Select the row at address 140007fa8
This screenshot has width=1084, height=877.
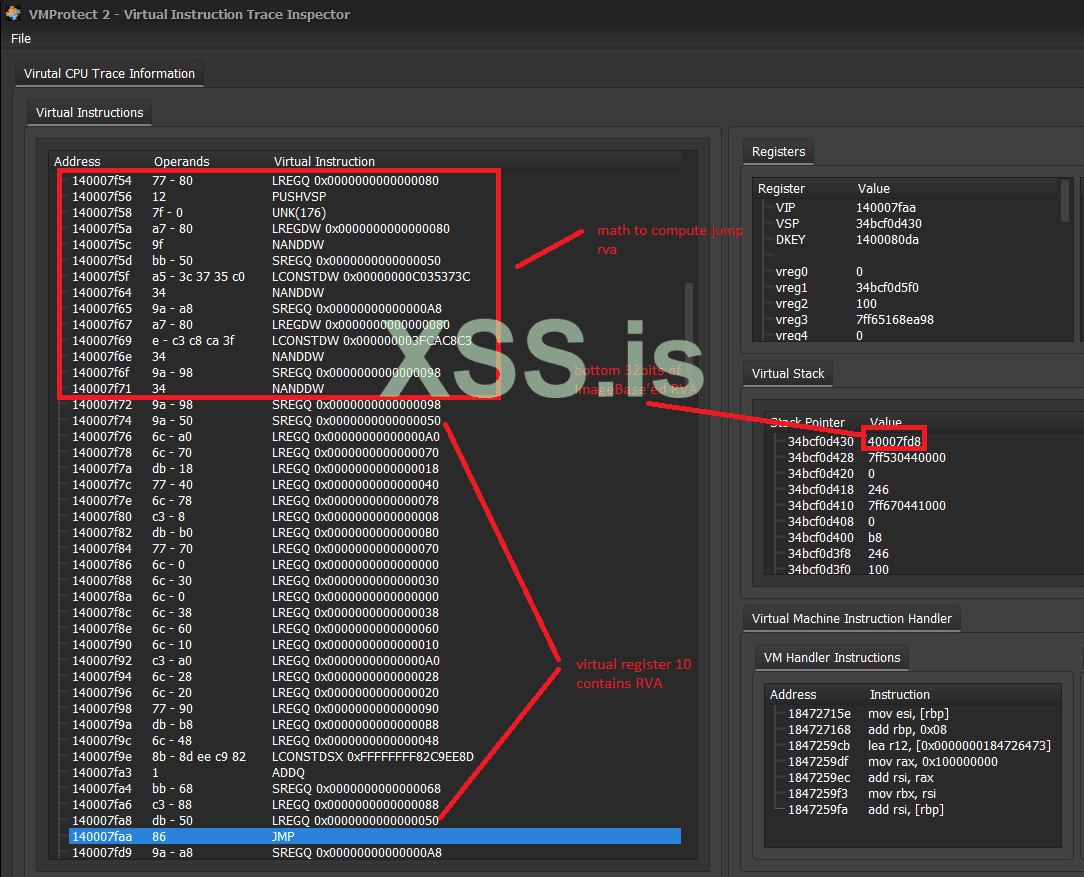pos(375,820)
